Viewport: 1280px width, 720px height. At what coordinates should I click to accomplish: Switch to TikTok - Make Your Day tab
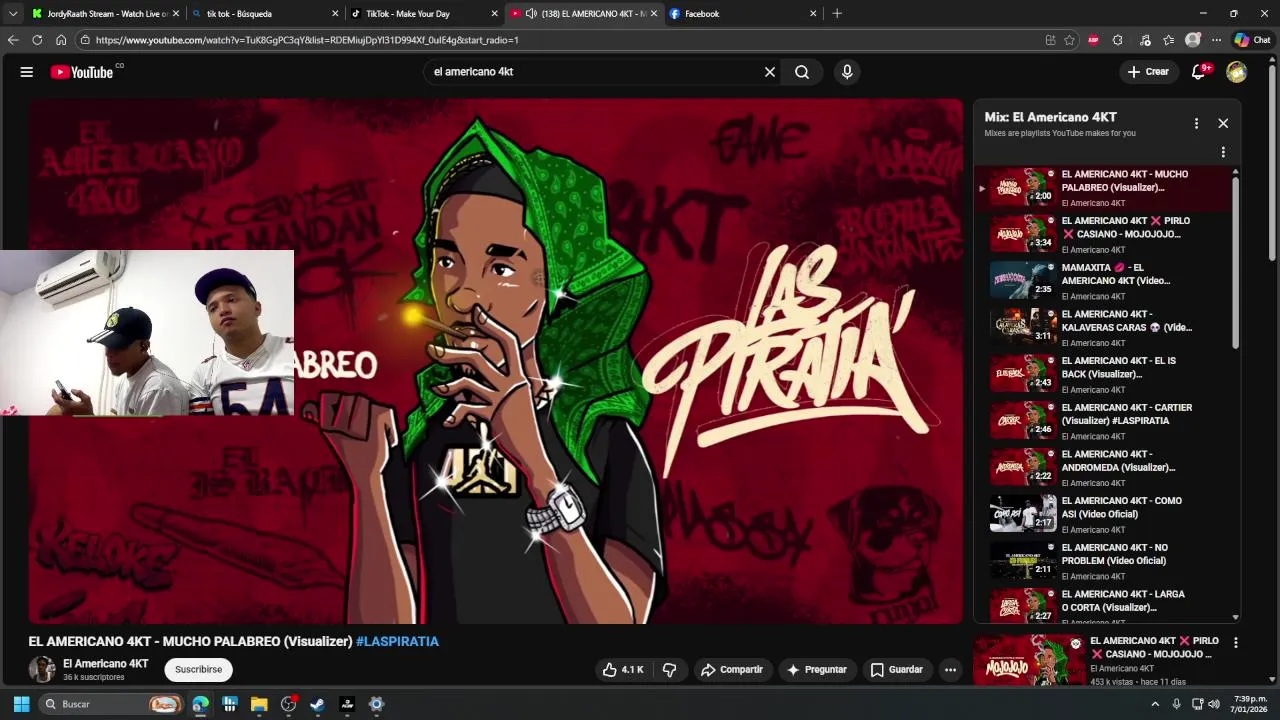[423, 14]
